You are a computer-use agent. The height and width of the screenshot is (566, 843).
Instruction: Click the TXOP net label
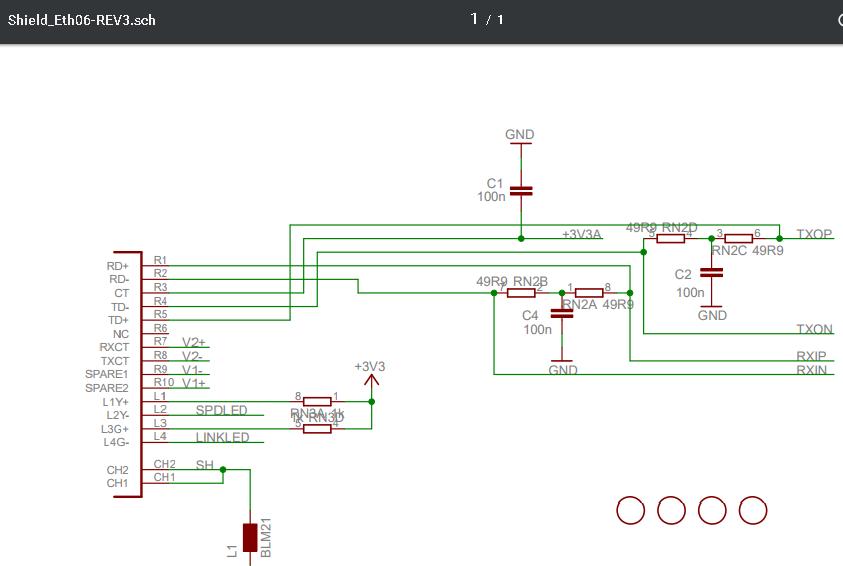[814, 234]
